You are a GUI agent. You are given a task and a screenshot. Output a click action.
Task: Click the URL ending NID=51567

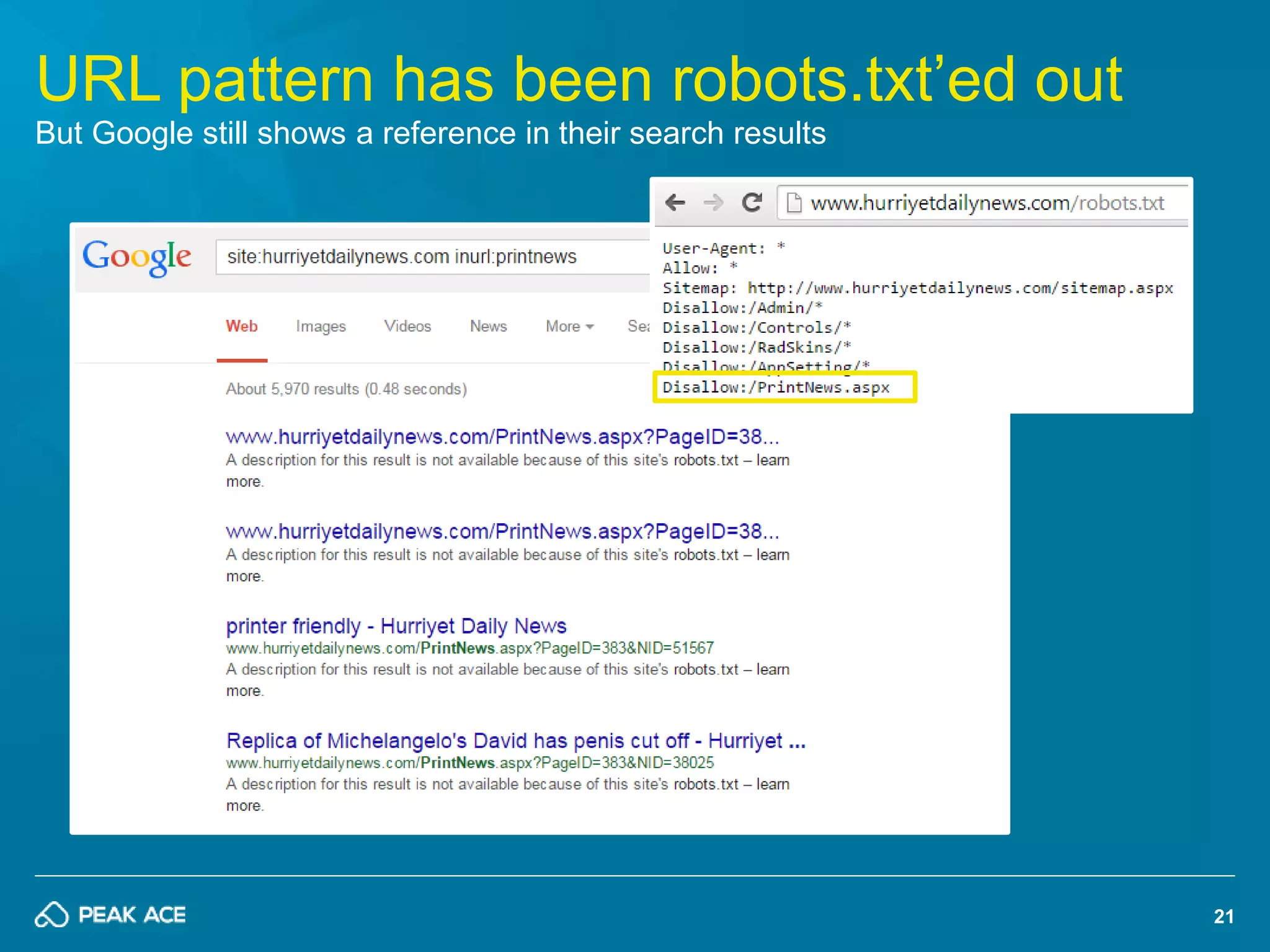pyautogui.click(x=470, y=648)
